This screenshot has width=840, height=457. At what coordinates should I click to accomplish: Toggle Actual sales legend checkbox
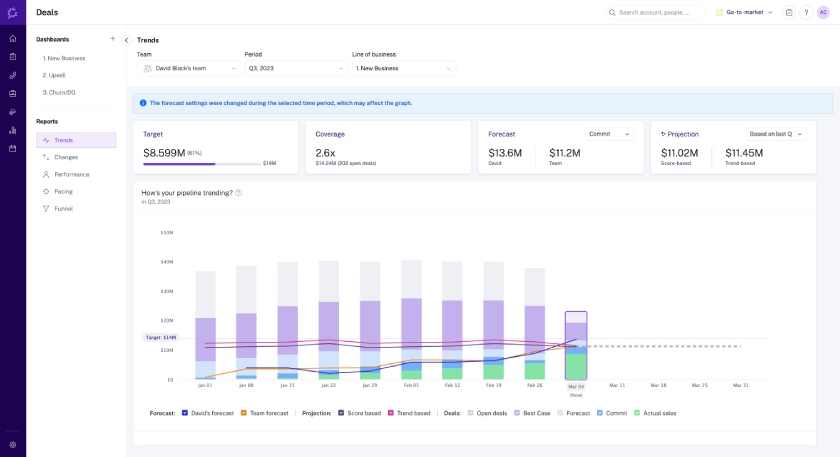(637, 413)
